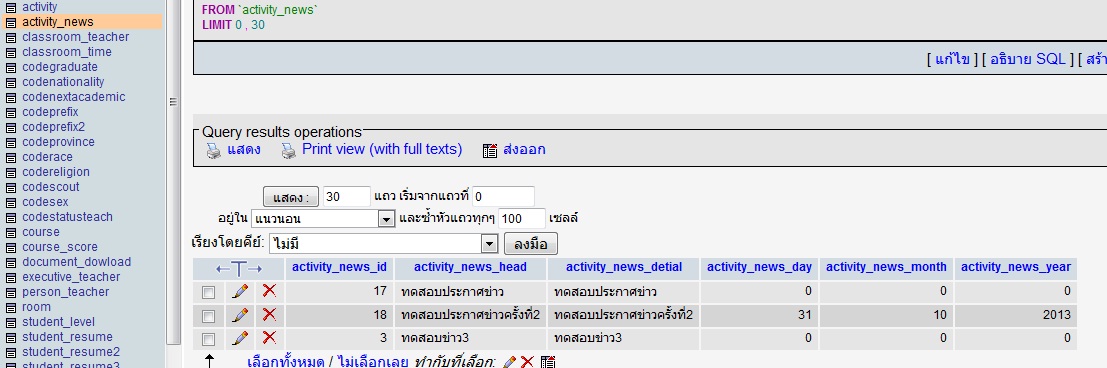Tick the checkbox for row 3
This screenshot has width=1107, height=368.
(208, 338)
